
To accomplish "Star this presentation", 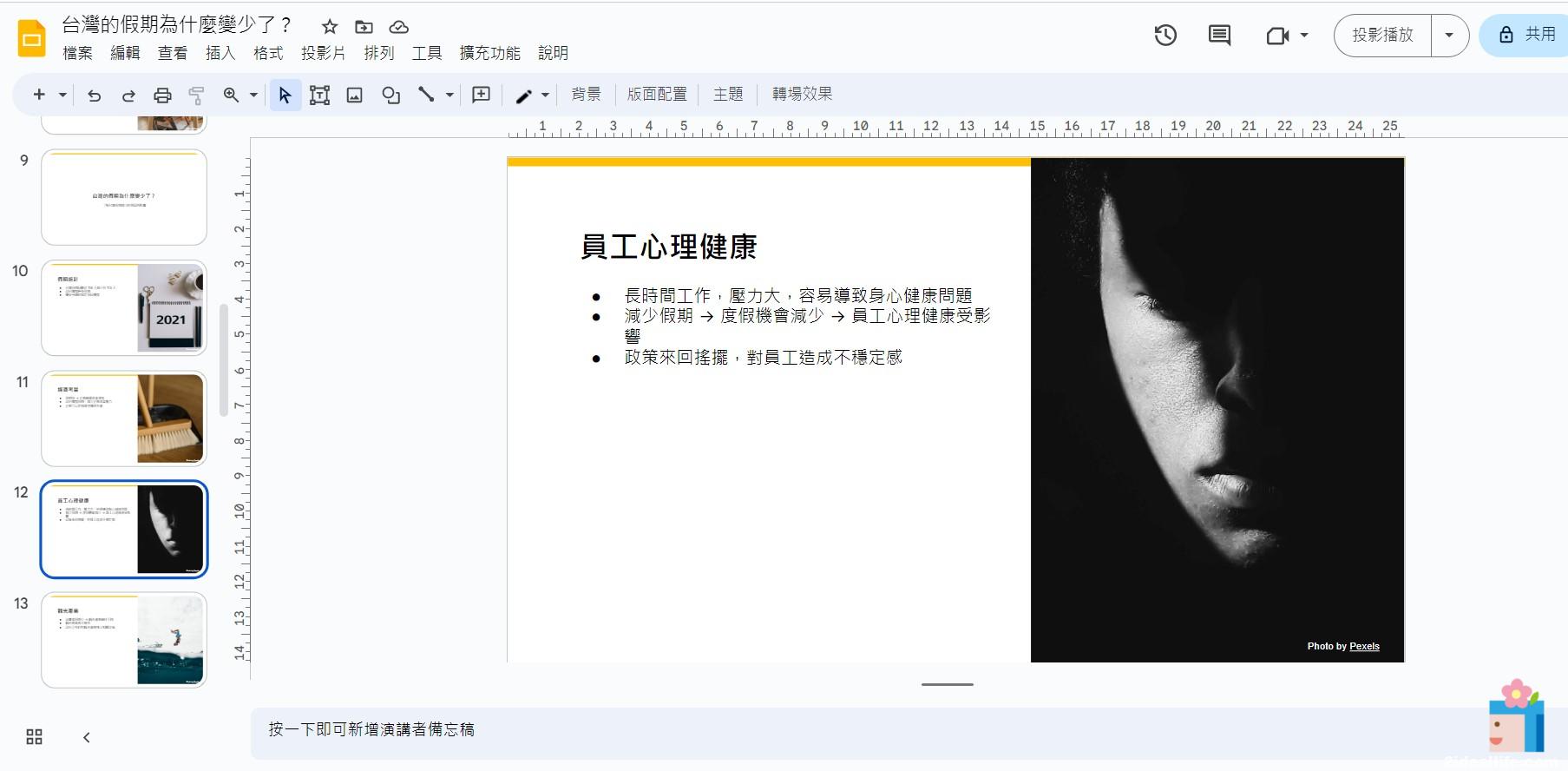I will click(330, 27).
